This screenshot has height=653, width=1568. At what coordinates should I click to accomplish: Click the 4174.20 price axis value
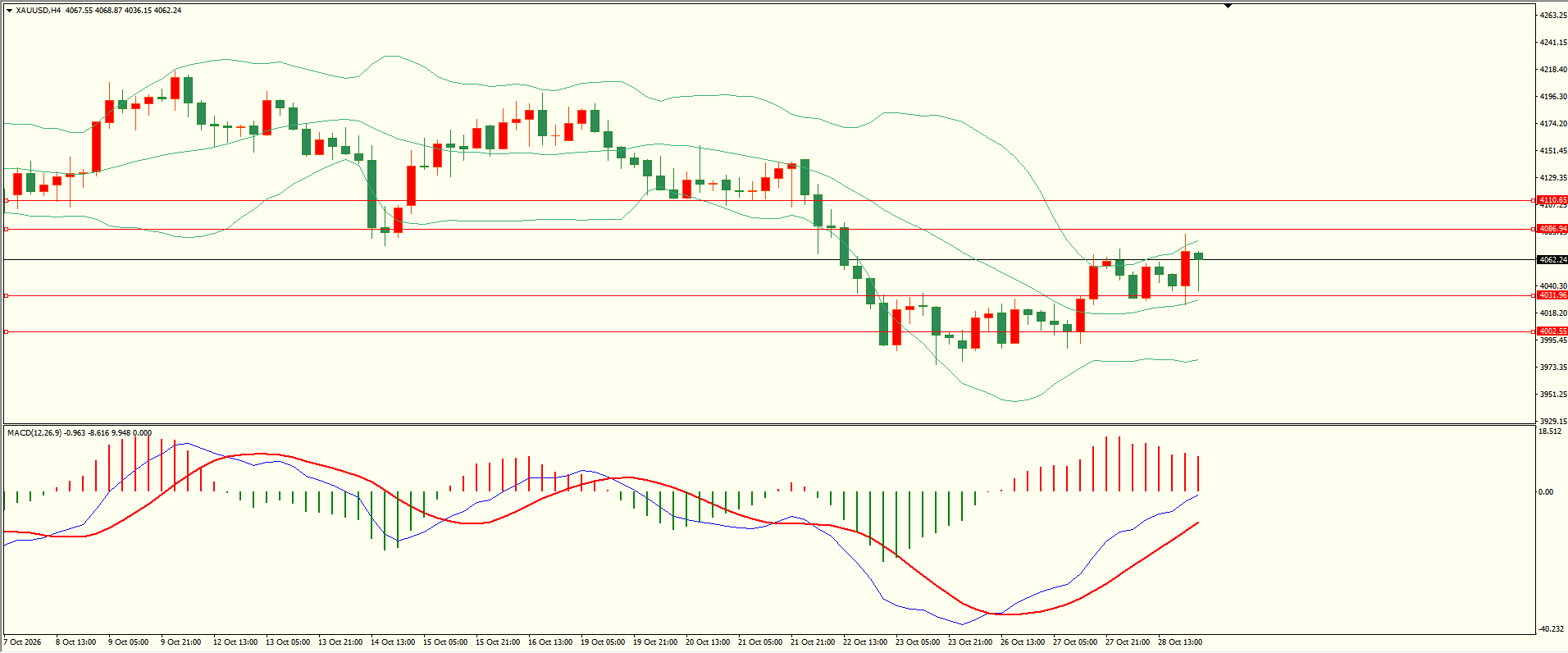1553,124
